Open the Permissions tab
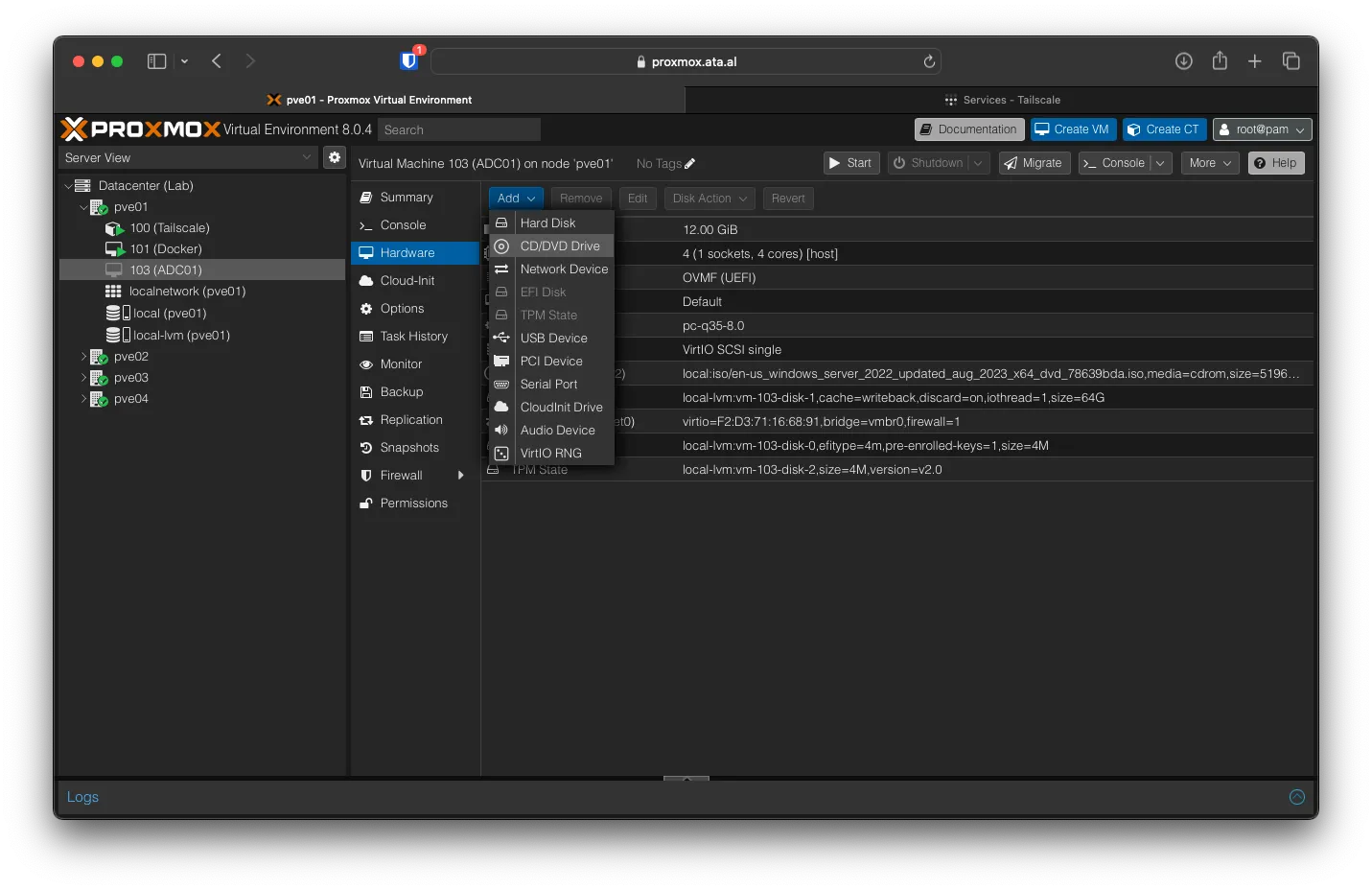1372x890 pixels. (415, 504)
